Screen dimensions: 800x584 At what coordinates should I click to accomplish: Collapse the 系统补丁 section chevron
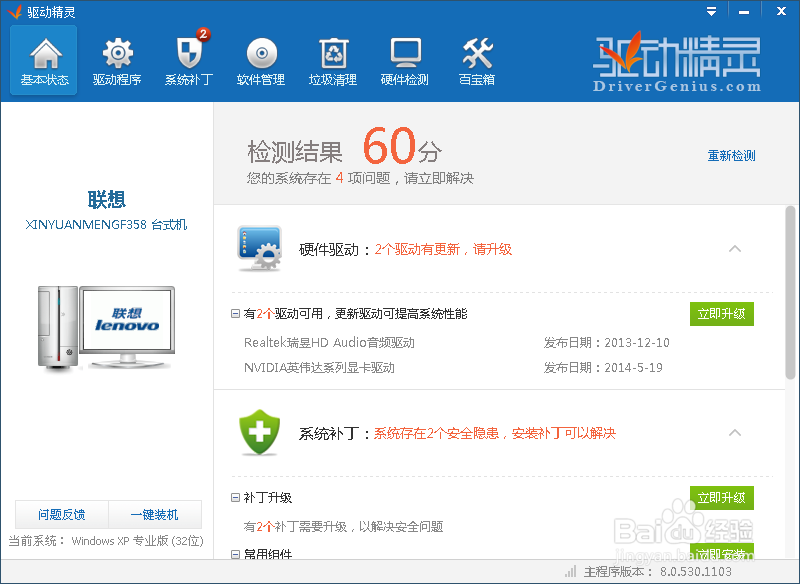pyautogui.click(x=735, y=433)
